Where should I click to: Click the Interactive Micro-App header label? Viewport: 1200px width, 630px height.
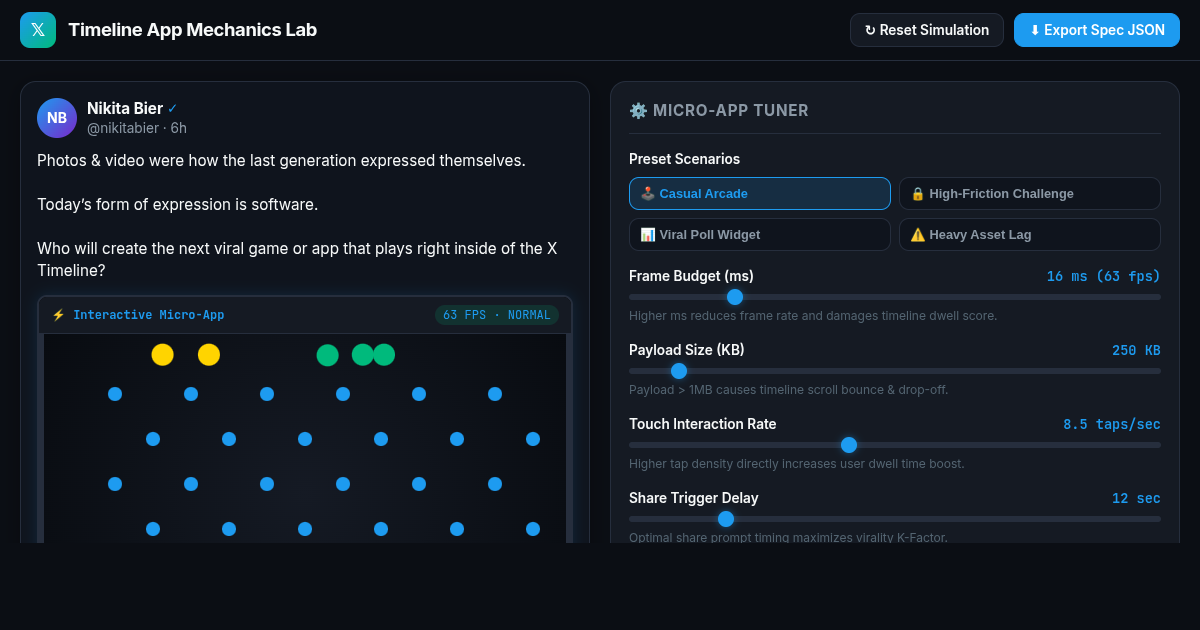148,315
